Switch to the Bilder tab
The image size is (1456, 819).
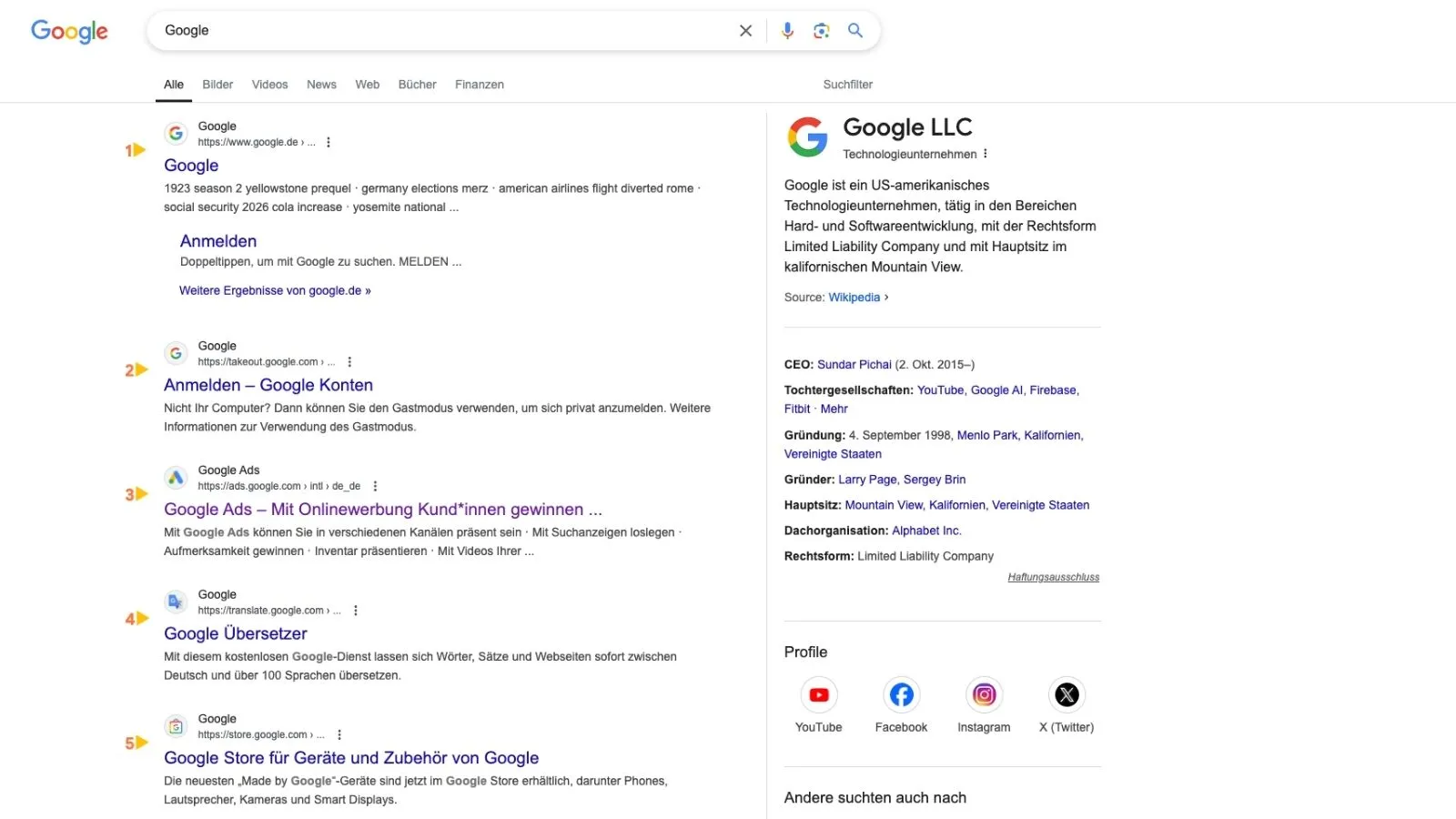tap(217, 84)
